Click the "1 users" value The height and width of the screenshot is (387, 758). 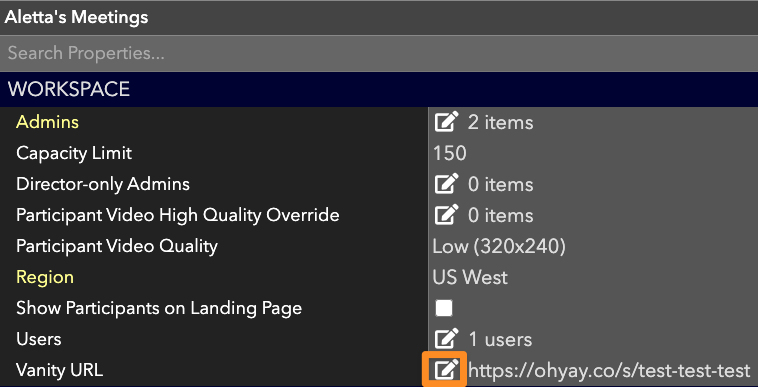pyautogui.click(x=500, y=339)
